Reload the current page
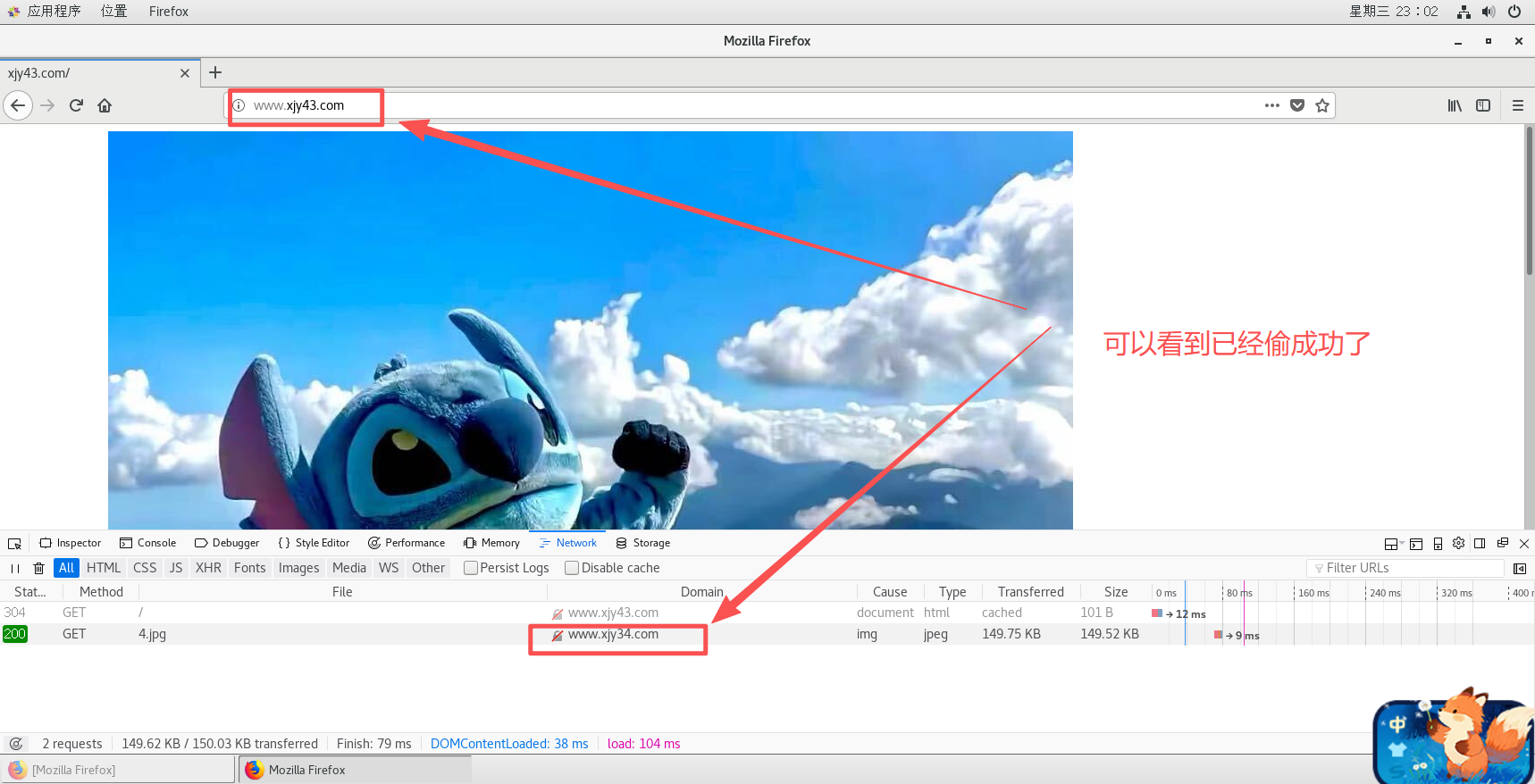 tap(76, 105)
